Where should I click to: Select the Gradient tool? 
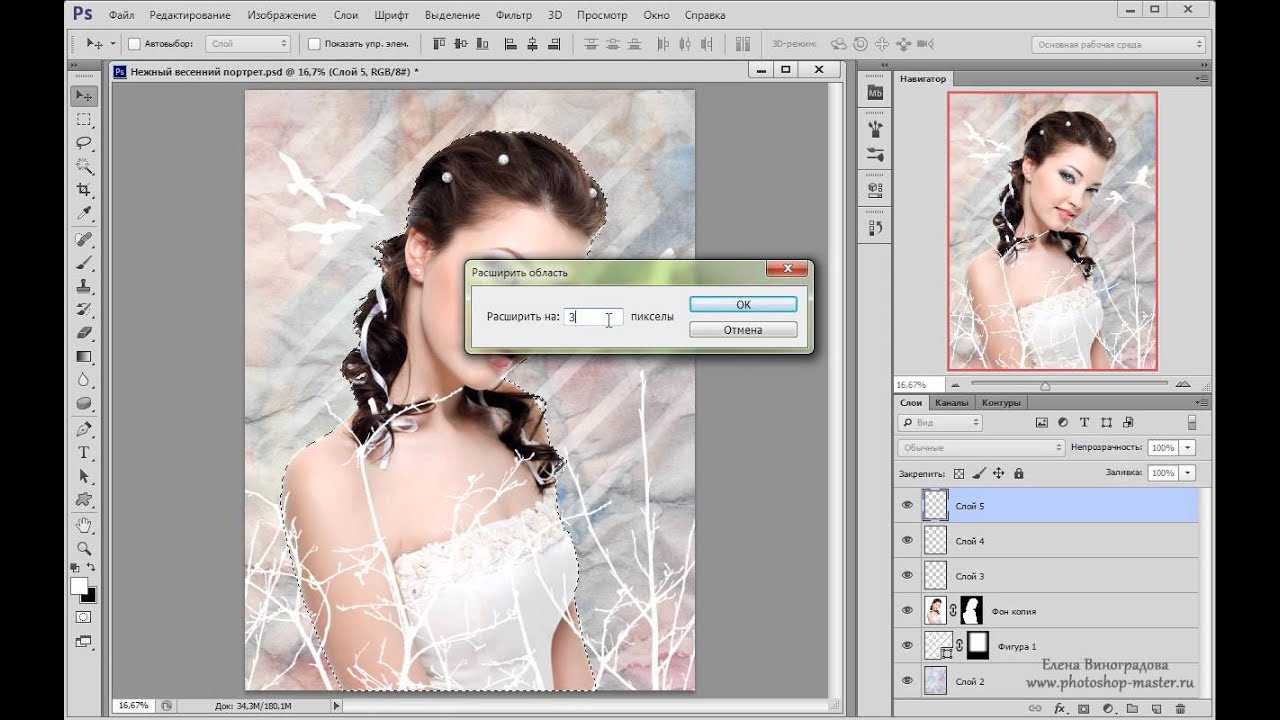point(84,357)
